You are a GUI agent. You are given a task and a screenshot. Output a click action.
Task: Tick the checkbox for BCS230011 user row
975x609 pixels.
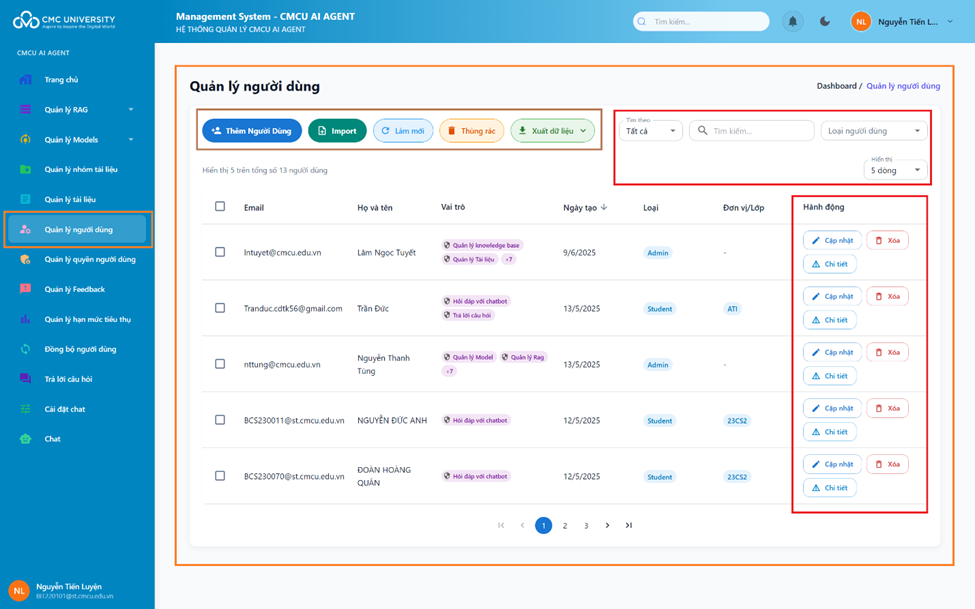click(x=220, y=420)
